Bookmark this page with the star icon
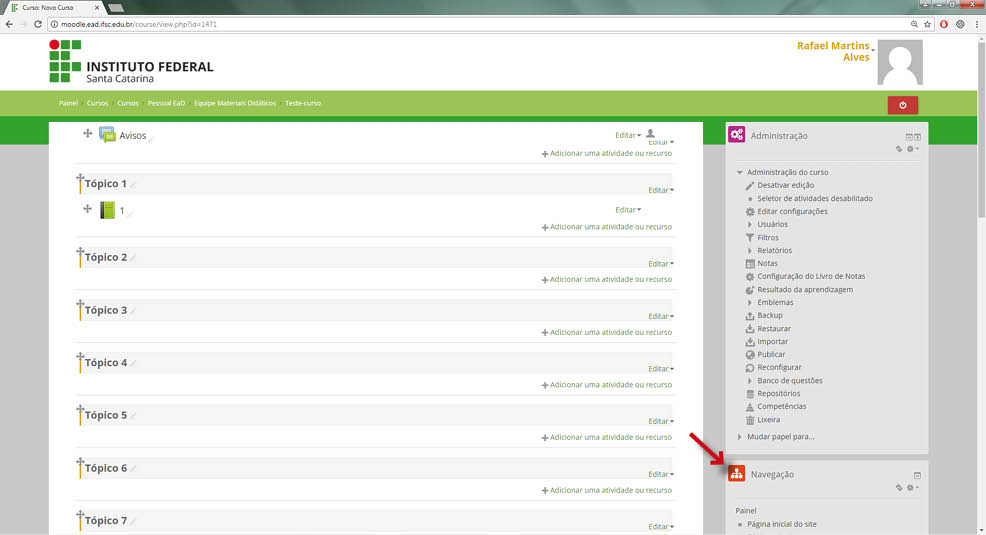986x535 pixels. [927, 24]
